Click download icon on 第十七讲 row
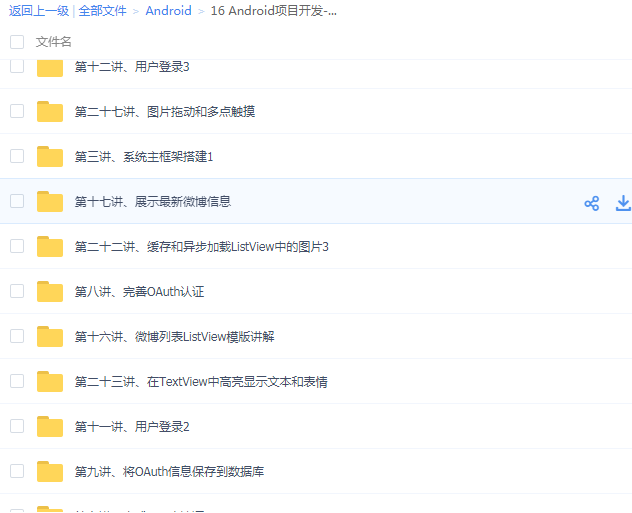Viewport: 632px width, 513px height. [x=623, y=203]
